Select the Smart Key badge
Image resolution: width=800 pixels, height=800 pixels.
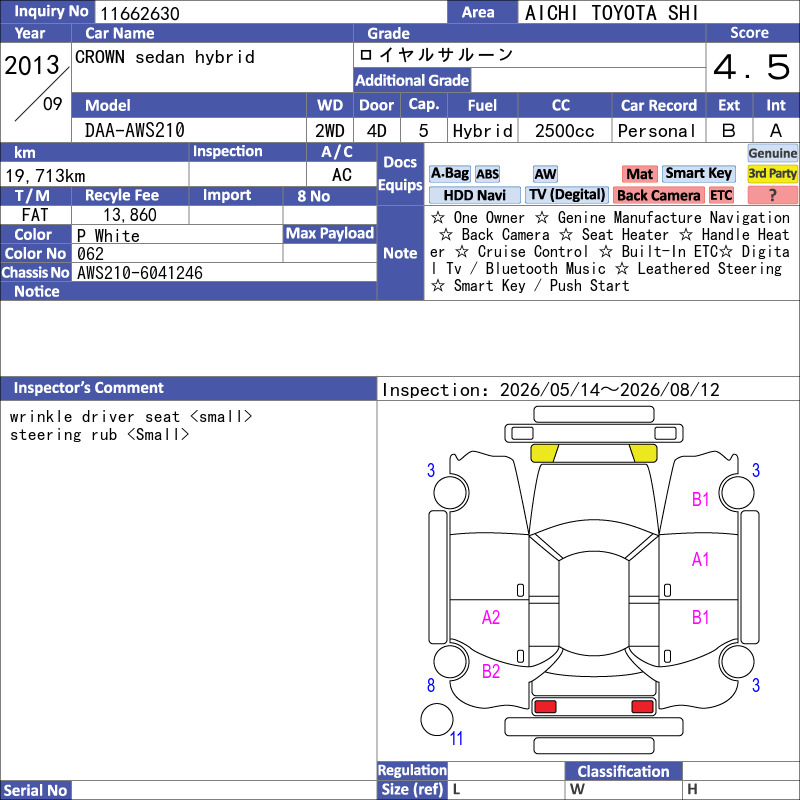click(x=698, y=173)
